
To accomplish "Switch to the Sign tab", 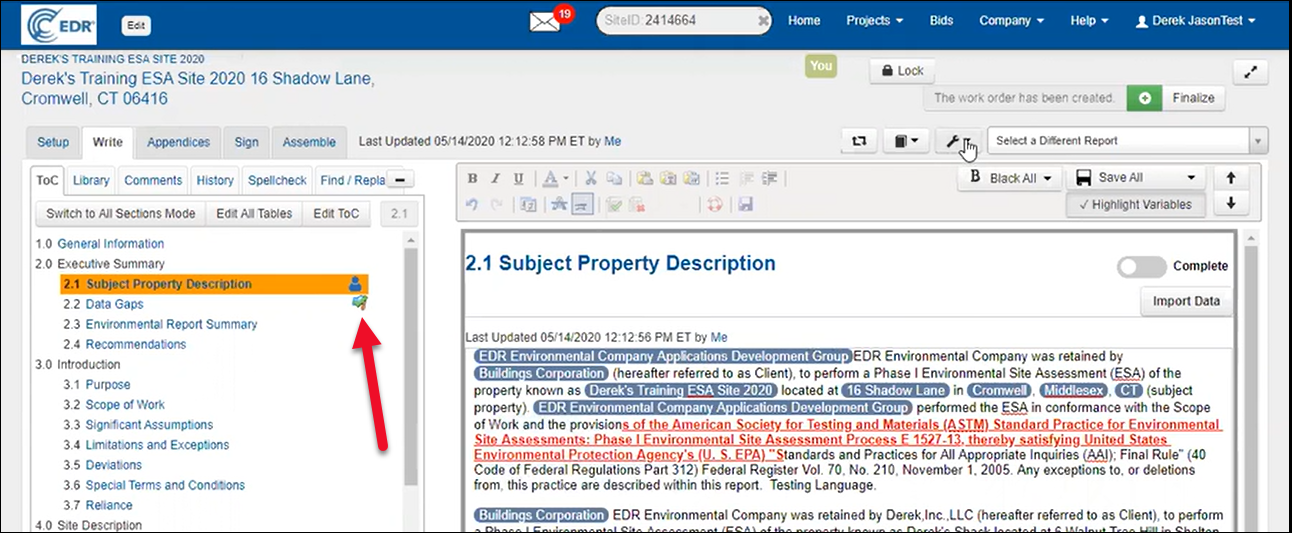I will (246, 142).
